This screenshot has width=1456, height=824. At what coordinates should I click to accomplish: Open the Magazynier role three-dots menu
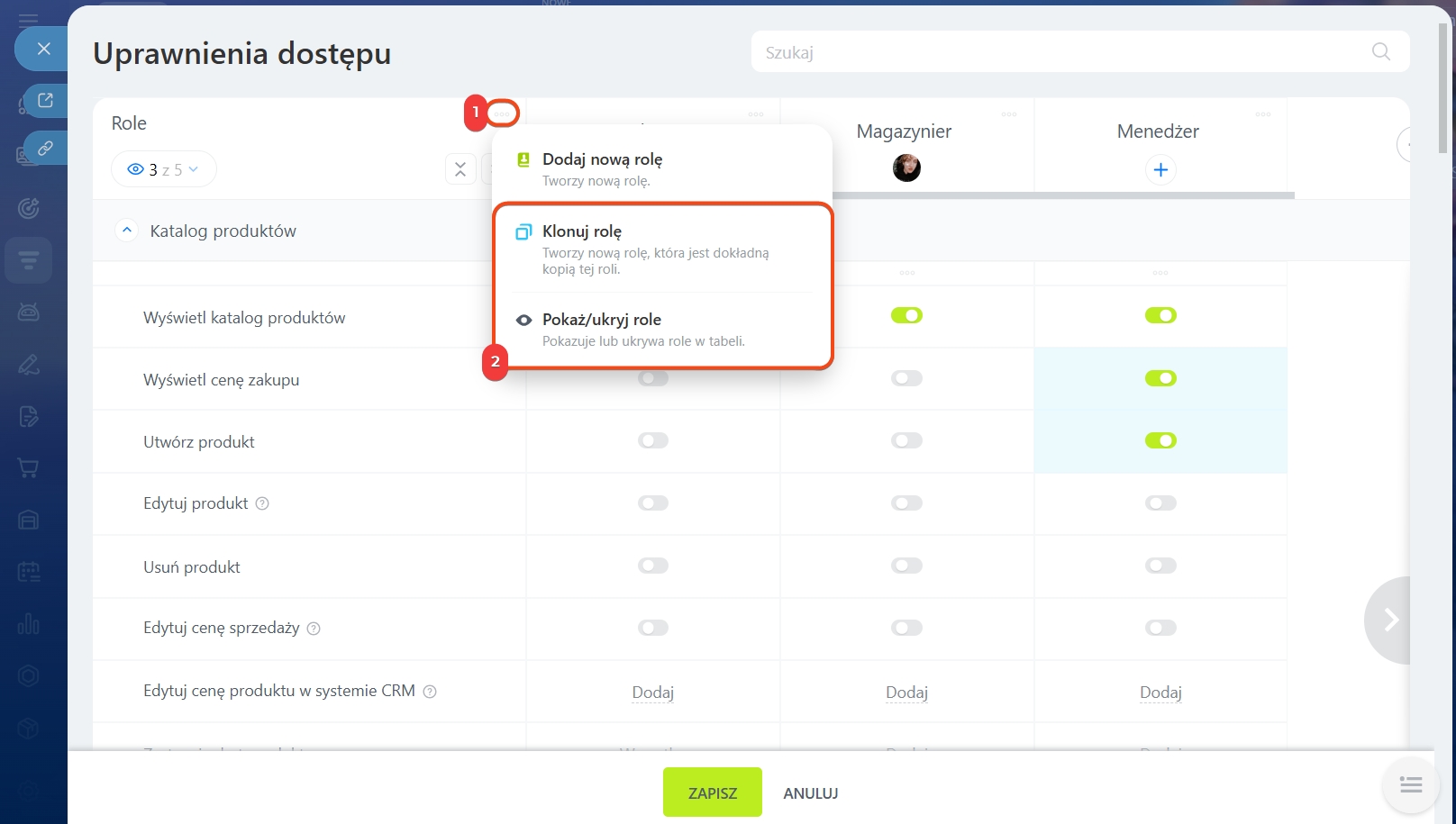click(x=1009, y=114)
